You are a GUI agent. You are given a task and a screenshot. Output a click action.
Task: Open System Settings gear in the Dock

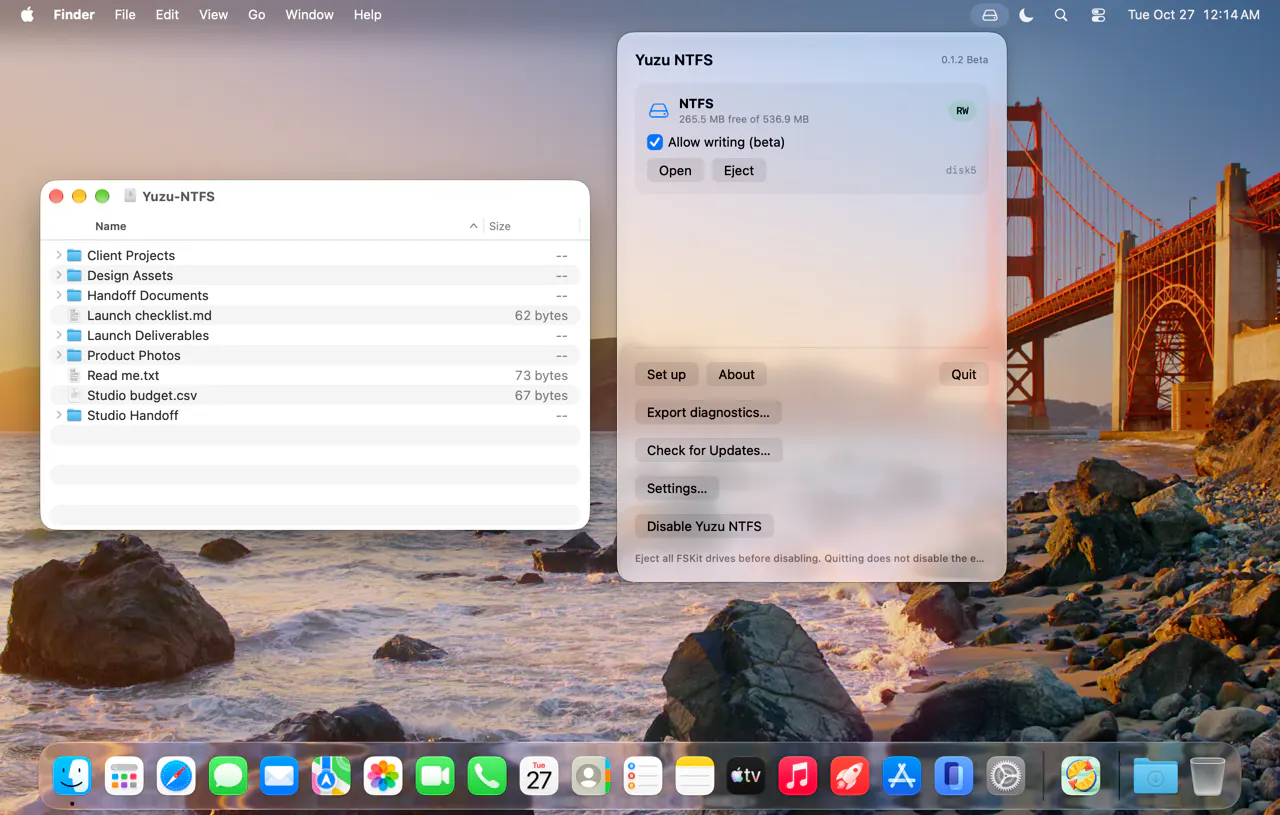(1006, 776)
